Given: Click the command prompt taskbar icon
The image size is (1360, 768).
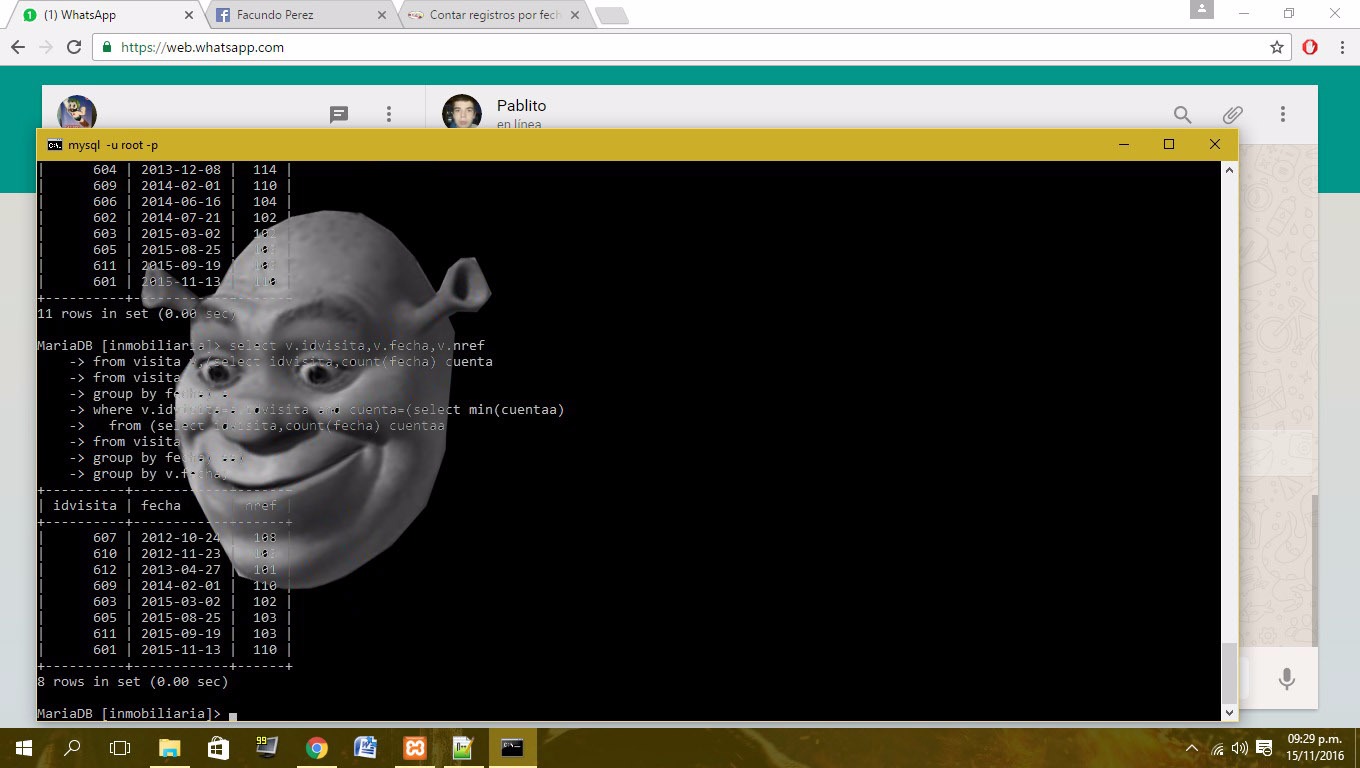Looking at the screenshot, I should [x=512, y=748].
